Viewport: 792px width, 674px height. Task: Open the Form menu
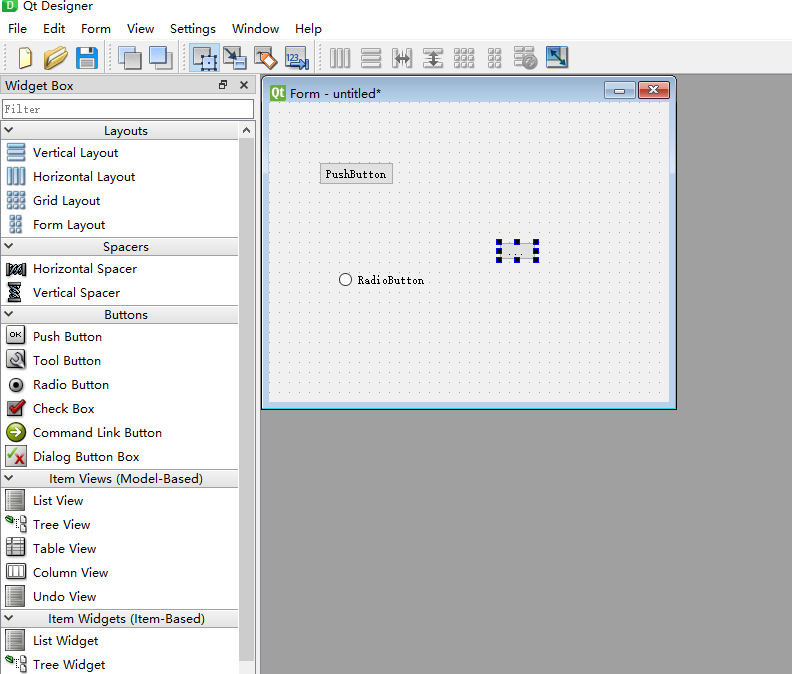[96, 28]
